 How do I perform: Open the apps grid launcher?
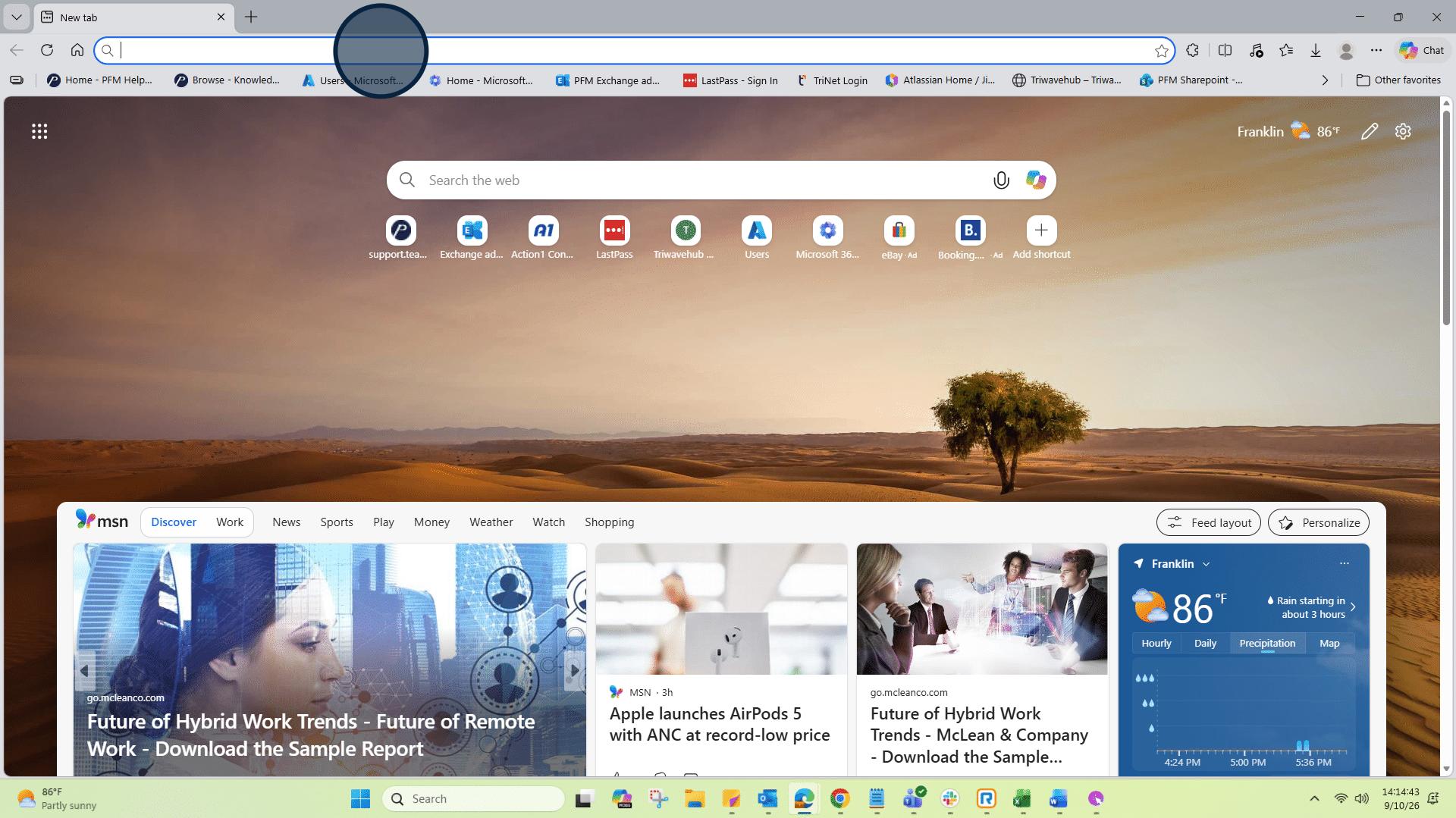(x=39, y=132)
